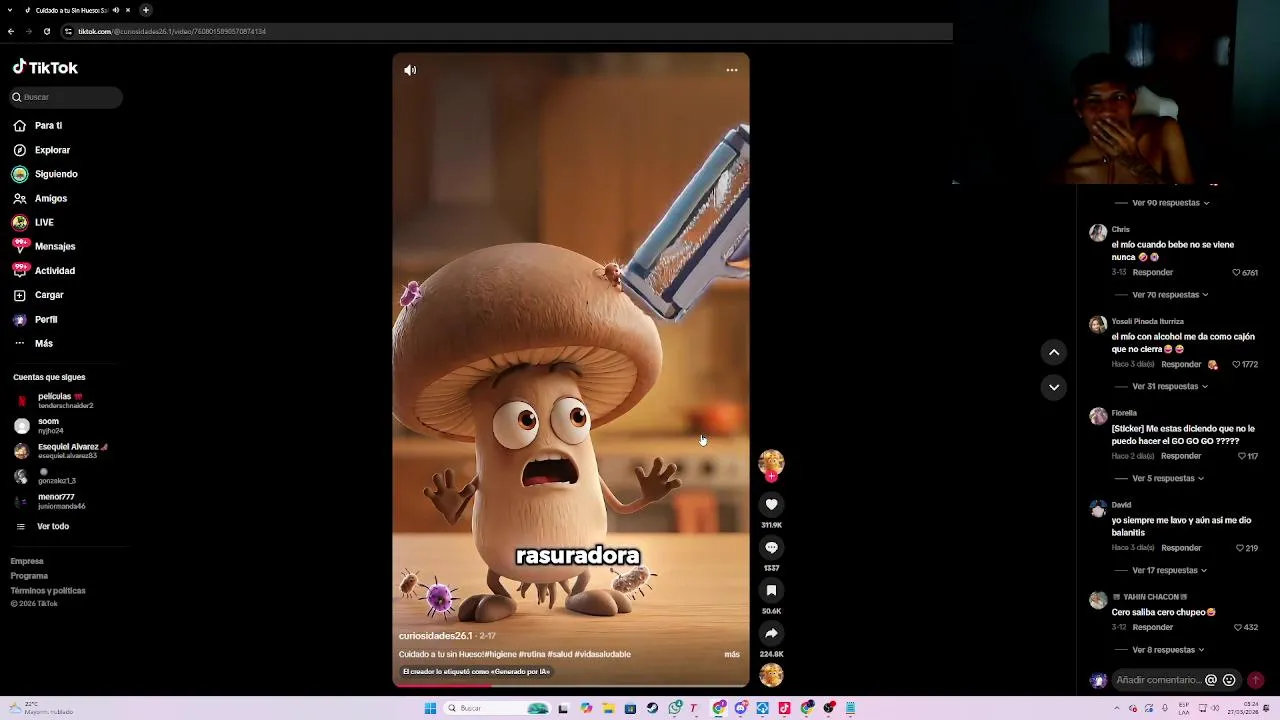This screenshot has width=1280, height=720.
Task: Post comment with the red arrow button
Action: point(1256,680)
